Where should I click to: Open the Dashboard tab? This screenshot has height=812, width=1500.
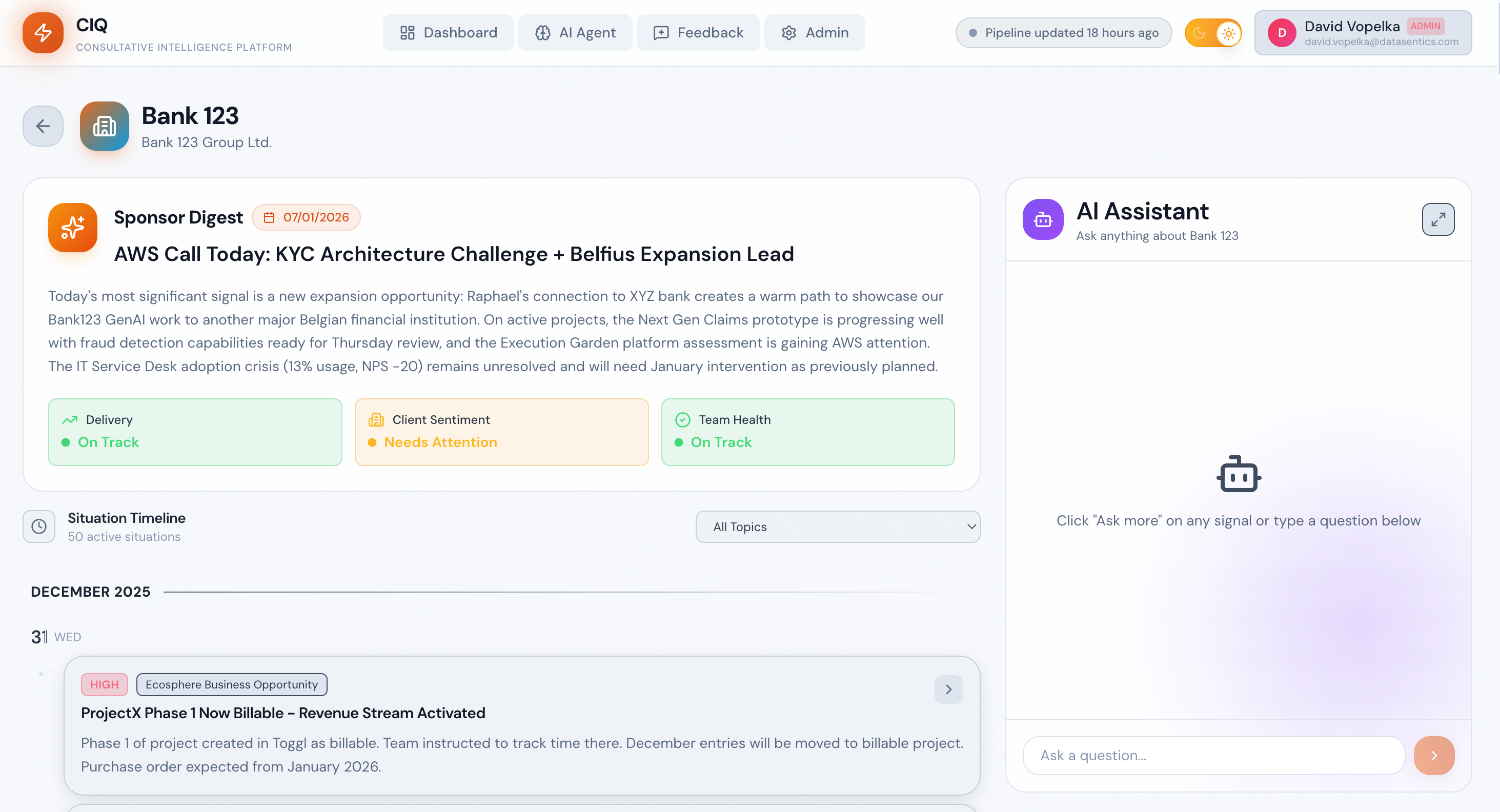[449, 33]
